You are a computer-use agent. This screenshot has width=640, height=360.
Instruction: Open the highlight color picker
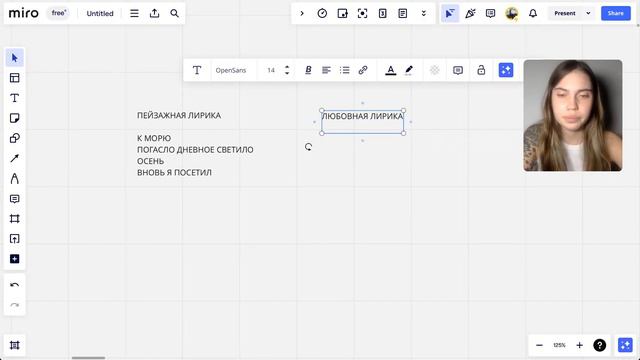(409, 70)
